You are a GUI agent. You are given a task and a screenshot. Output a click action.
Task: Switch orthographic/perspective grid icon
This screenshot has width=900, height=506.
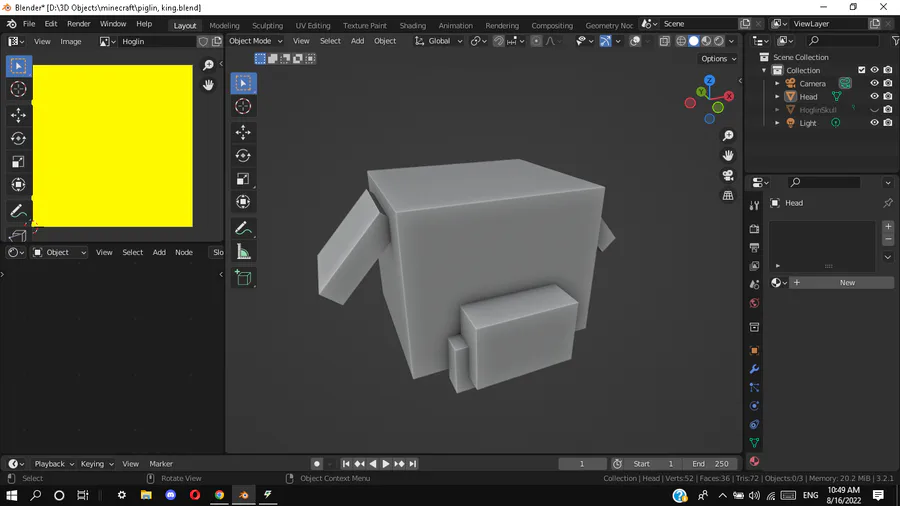[728, 196]
